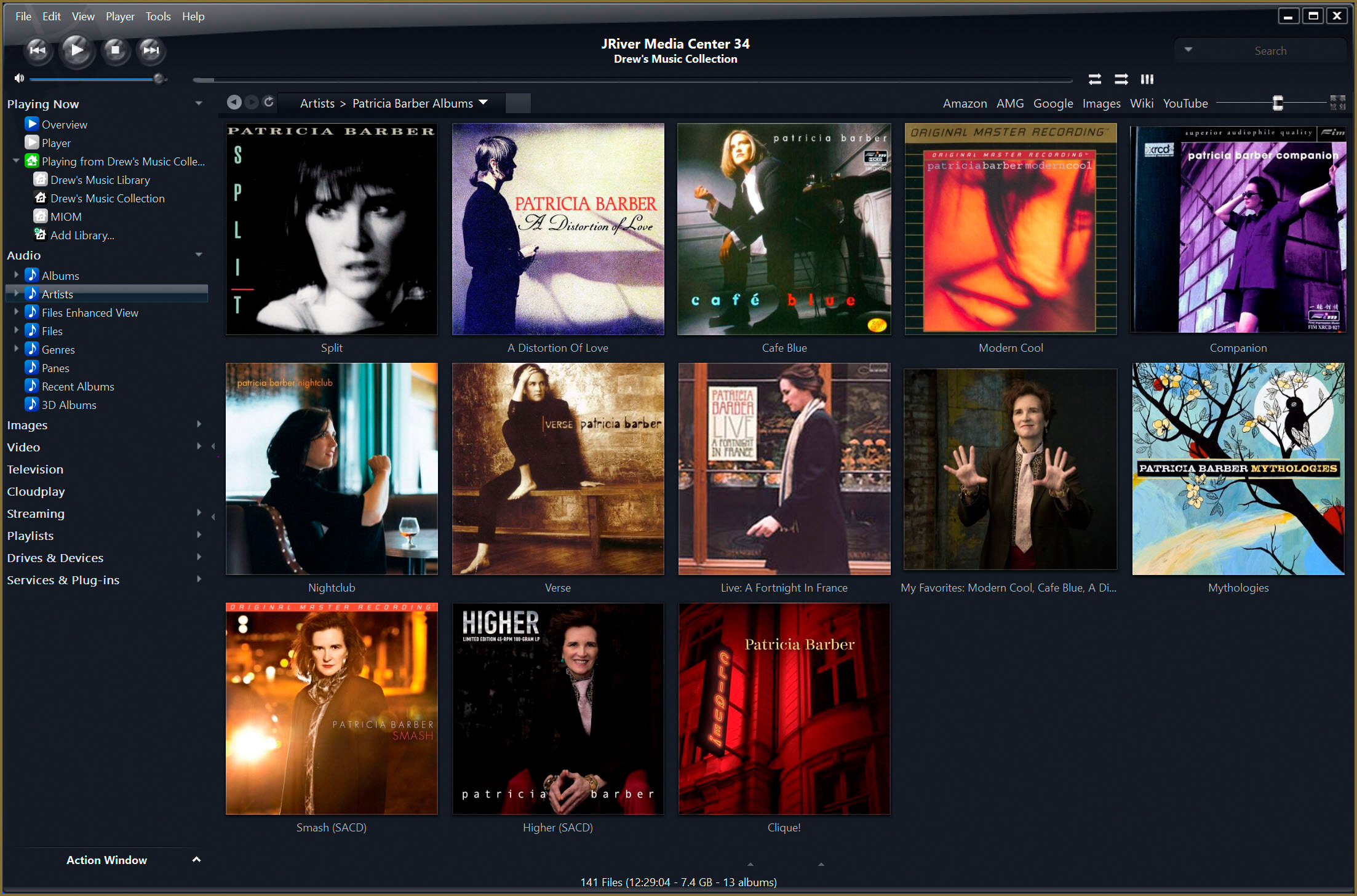
Task: Click the YouTube link
Action: [1185, 103]
